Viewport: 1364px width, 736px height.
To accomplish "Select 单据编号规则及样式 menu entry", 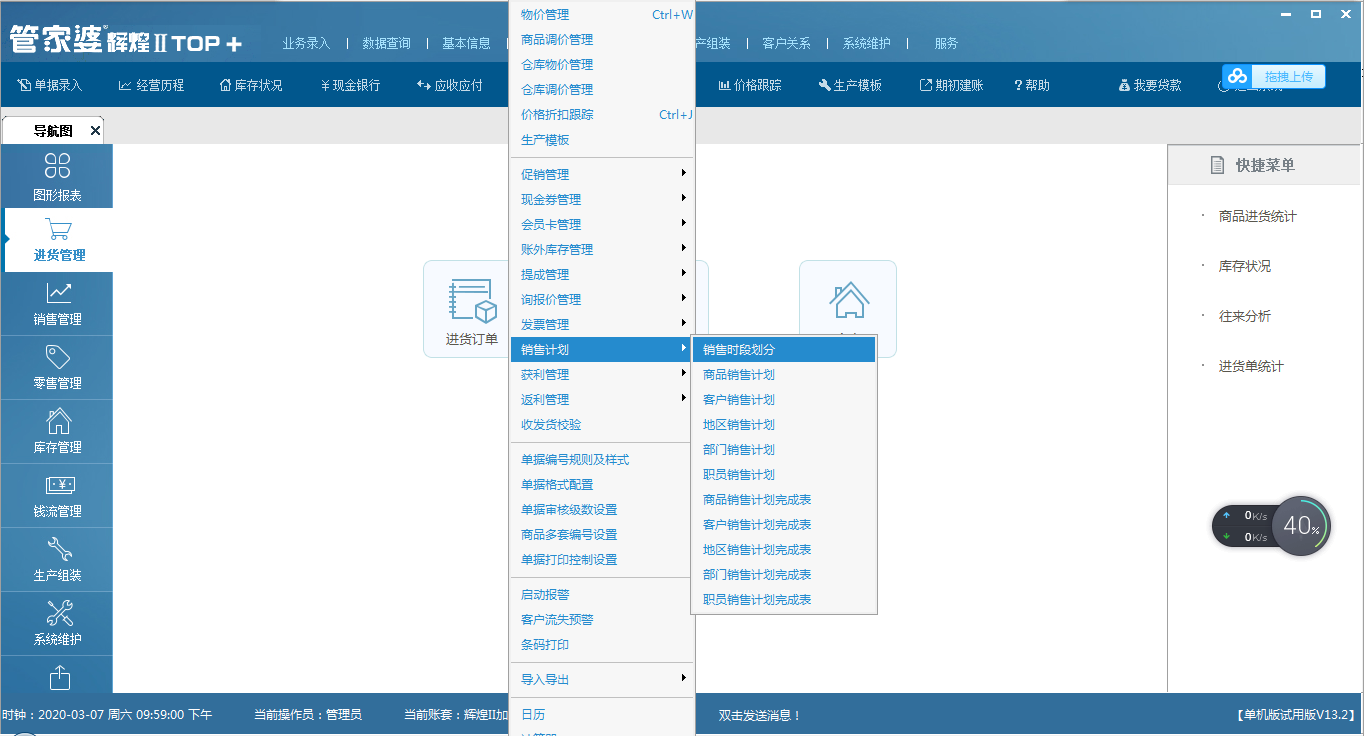I will point(602,459).
